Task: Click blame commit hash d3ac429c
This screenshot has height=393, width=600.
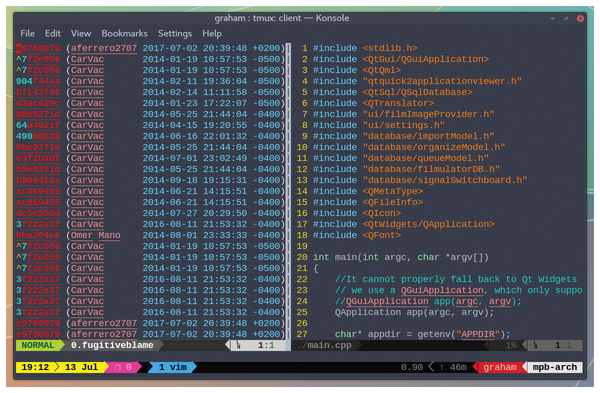Action: [38, 103]
